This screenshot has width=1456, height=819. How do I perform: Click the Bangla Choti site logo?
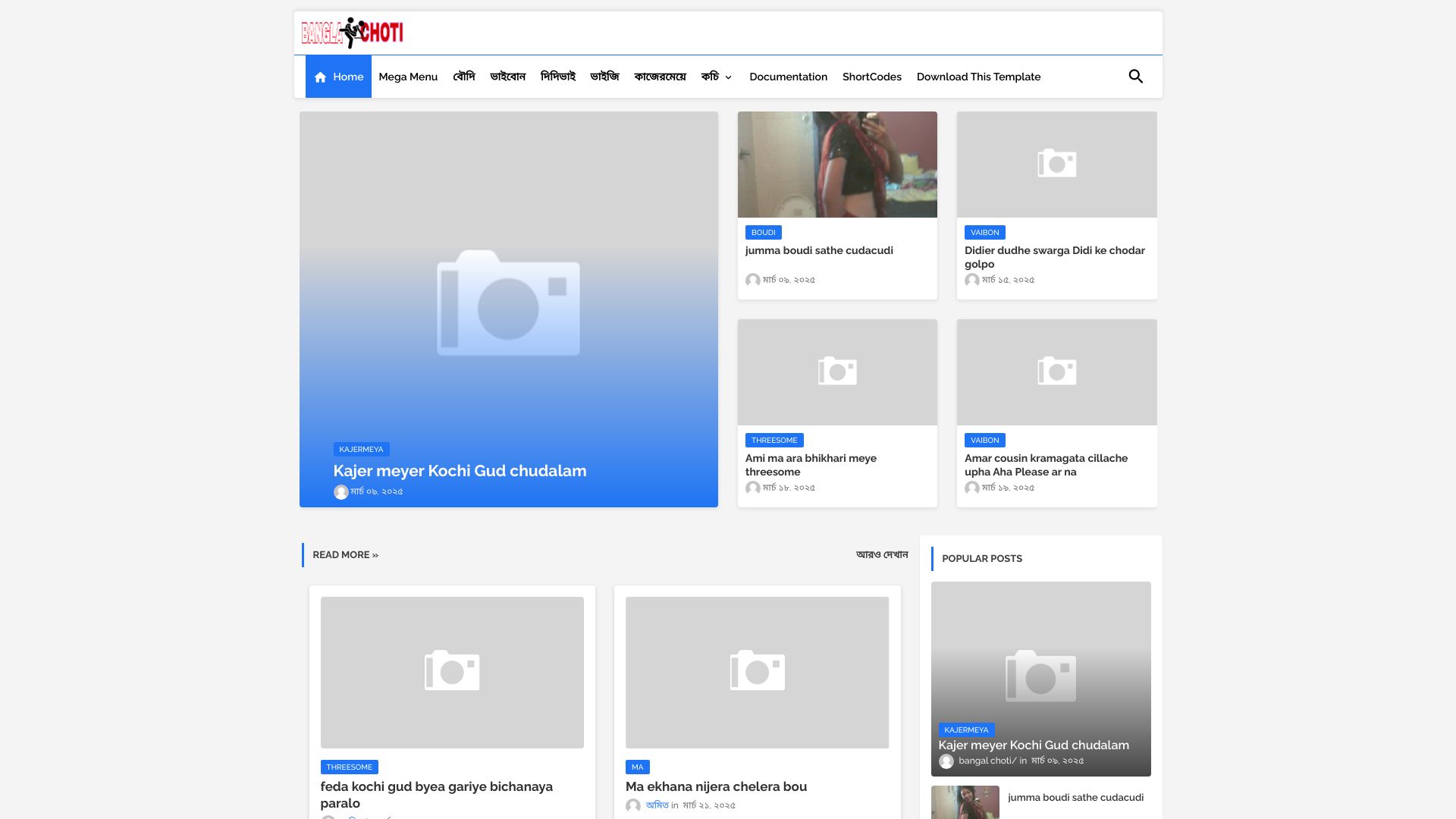352,33
